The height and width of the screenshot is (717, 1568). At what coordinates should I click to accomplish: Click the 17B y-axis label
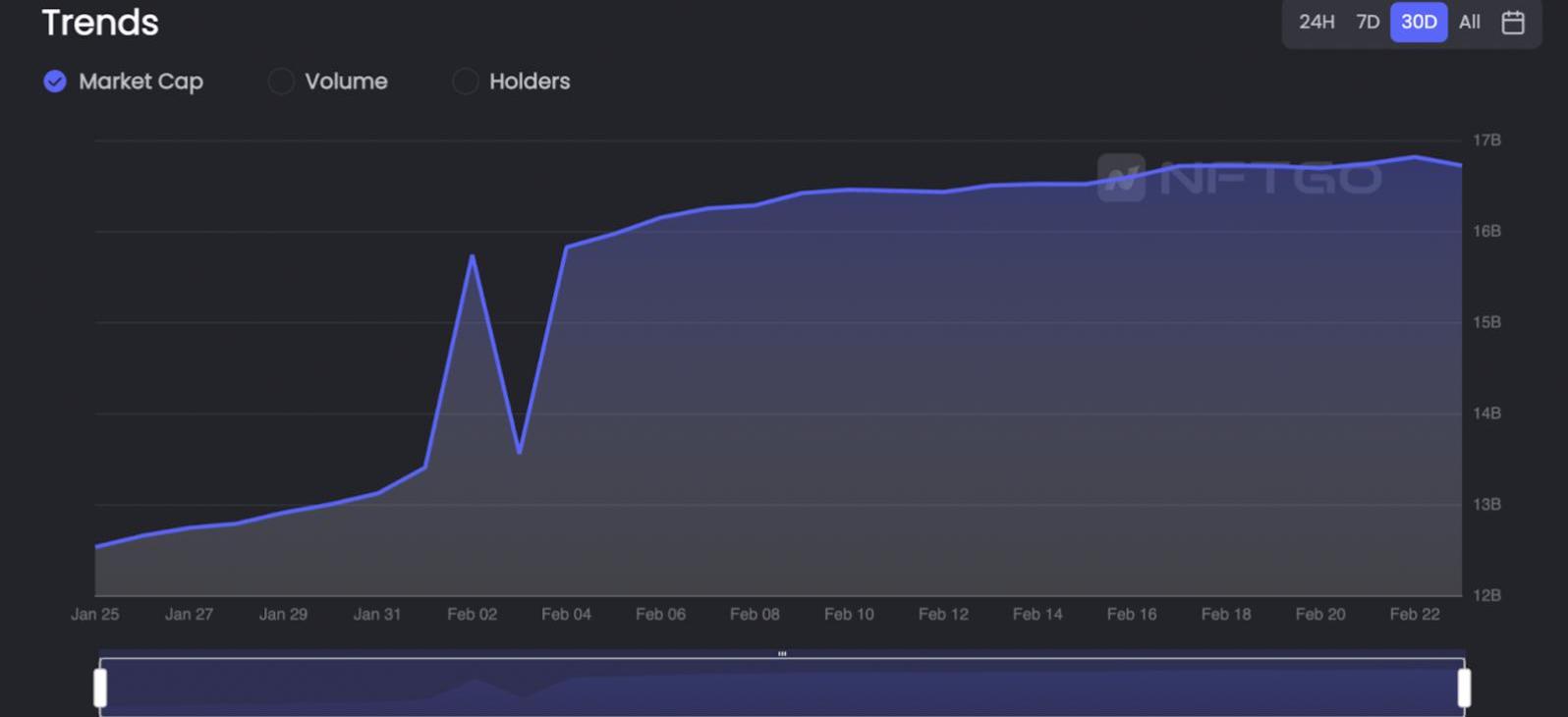pyautogui.click(x=1486, y=140)
